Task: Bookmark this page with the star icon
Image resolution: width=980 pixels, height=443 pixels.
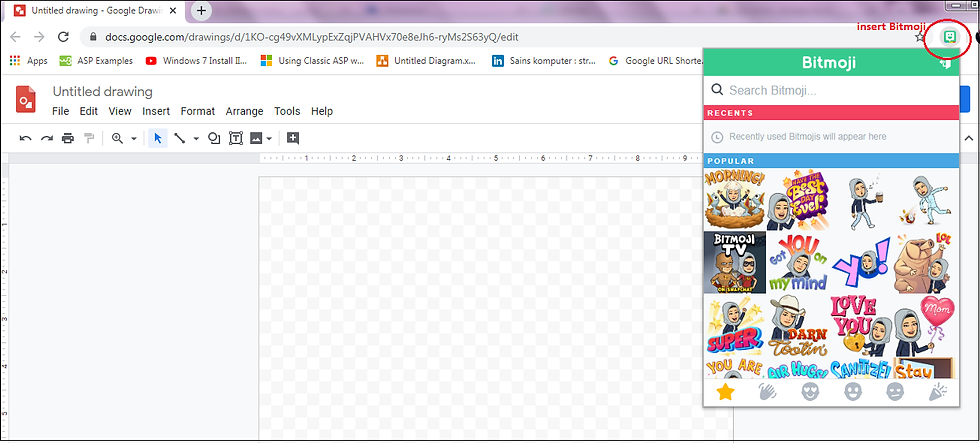Action: [x=919, y=37]
